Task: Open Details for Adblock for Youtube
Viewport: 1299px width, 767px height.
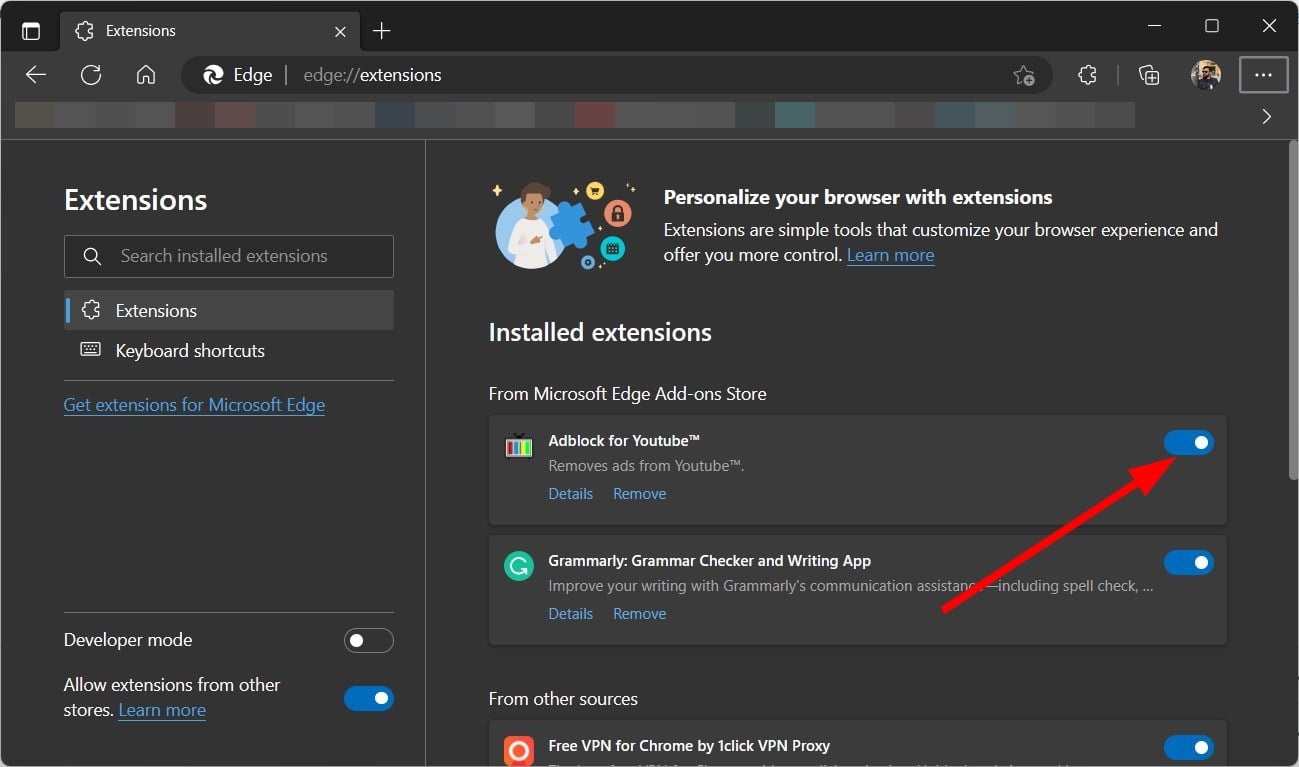Action: pos(570,494)
